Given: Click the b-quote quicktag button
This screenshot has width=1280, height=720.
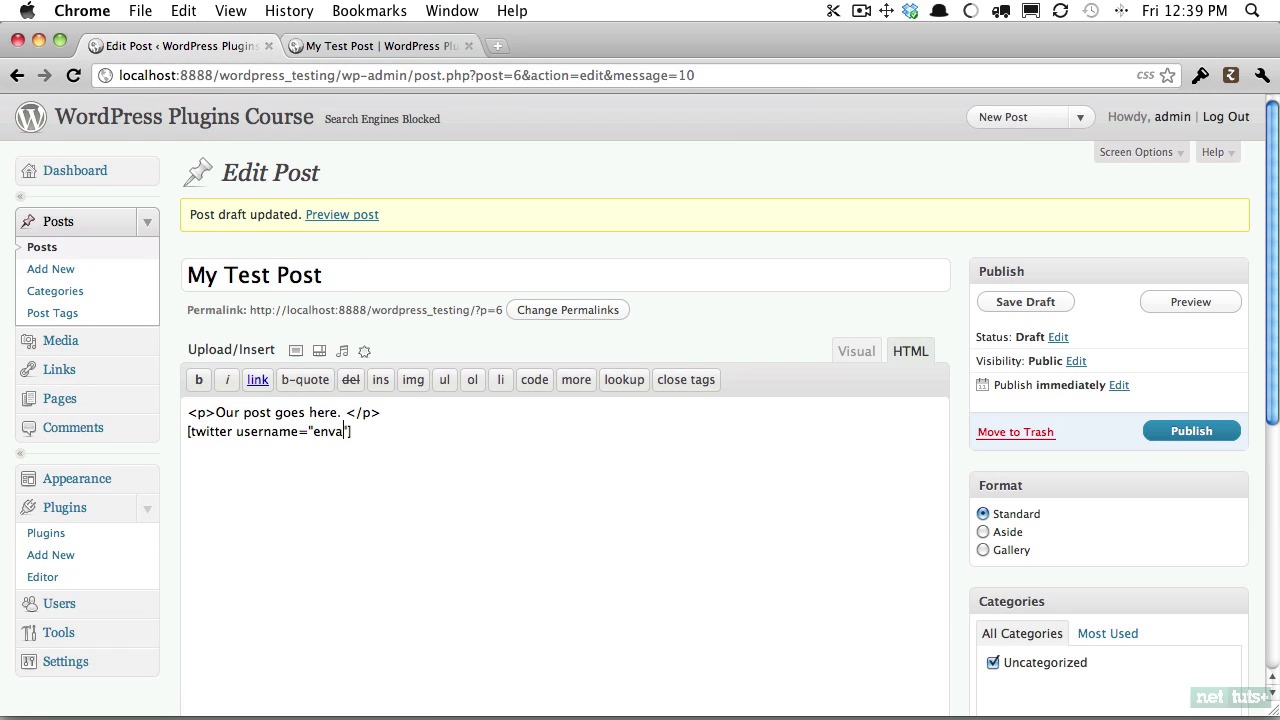Looking at the screenshot, I should 305,380.
